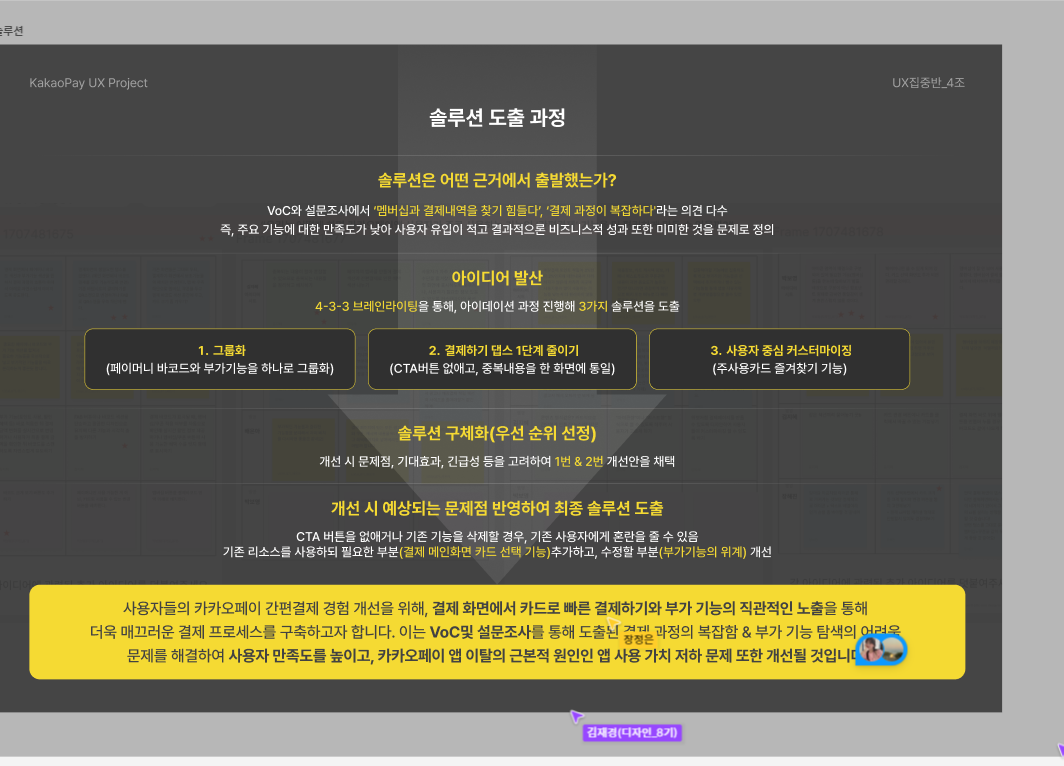The width and height of the screenshot is (1064, 766).
Task: Select the yellow summary box
Action: (497, 632)
